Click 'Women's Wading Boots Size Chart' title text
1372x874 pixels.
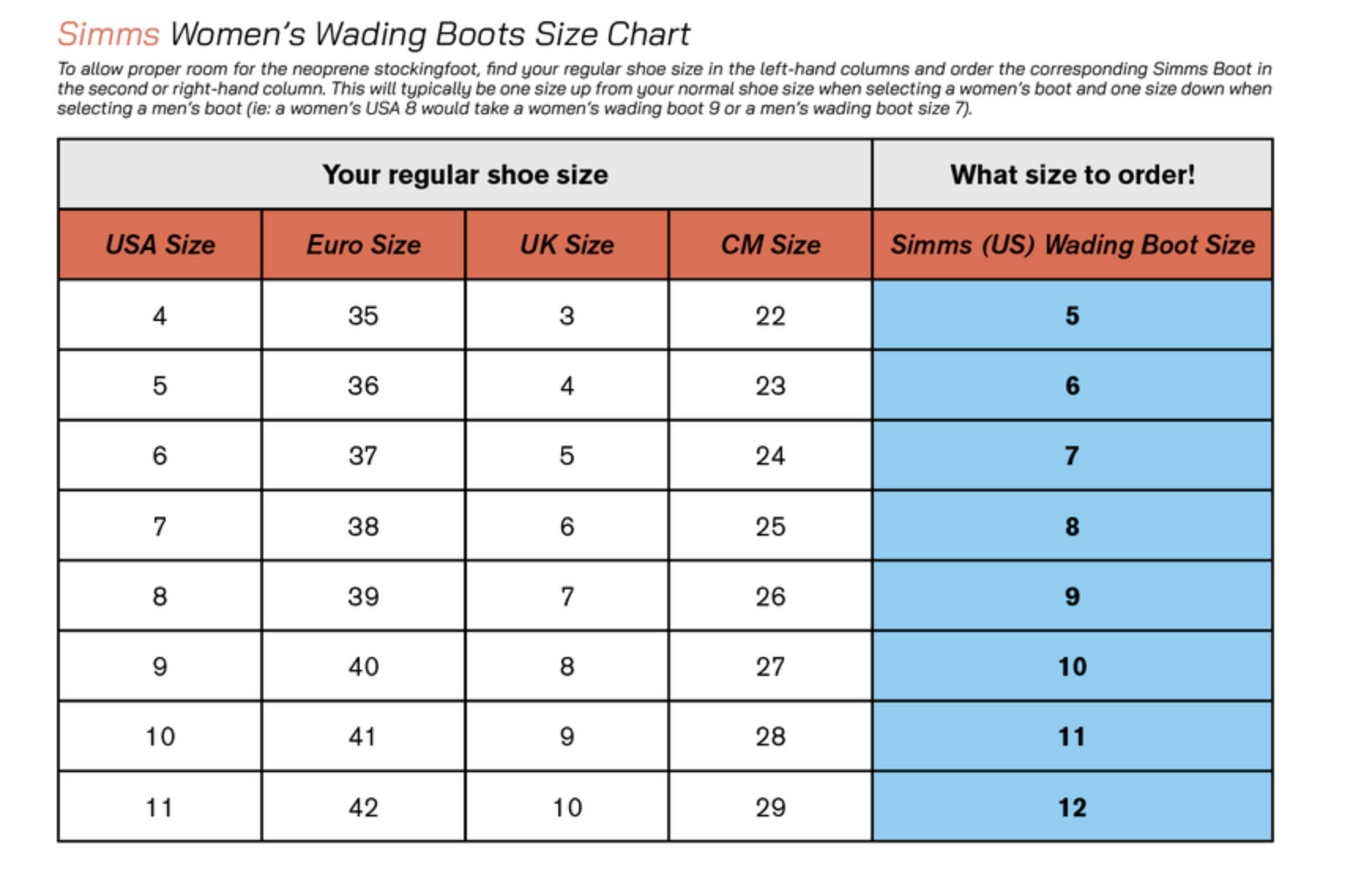tap(430, 34)
